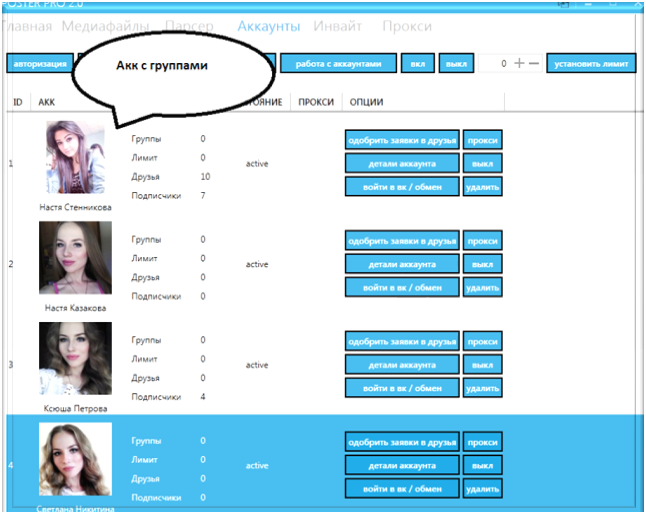Delete Настя Казакова's account with удалить
Screen dimensions: 646x514
click(482, 287)
